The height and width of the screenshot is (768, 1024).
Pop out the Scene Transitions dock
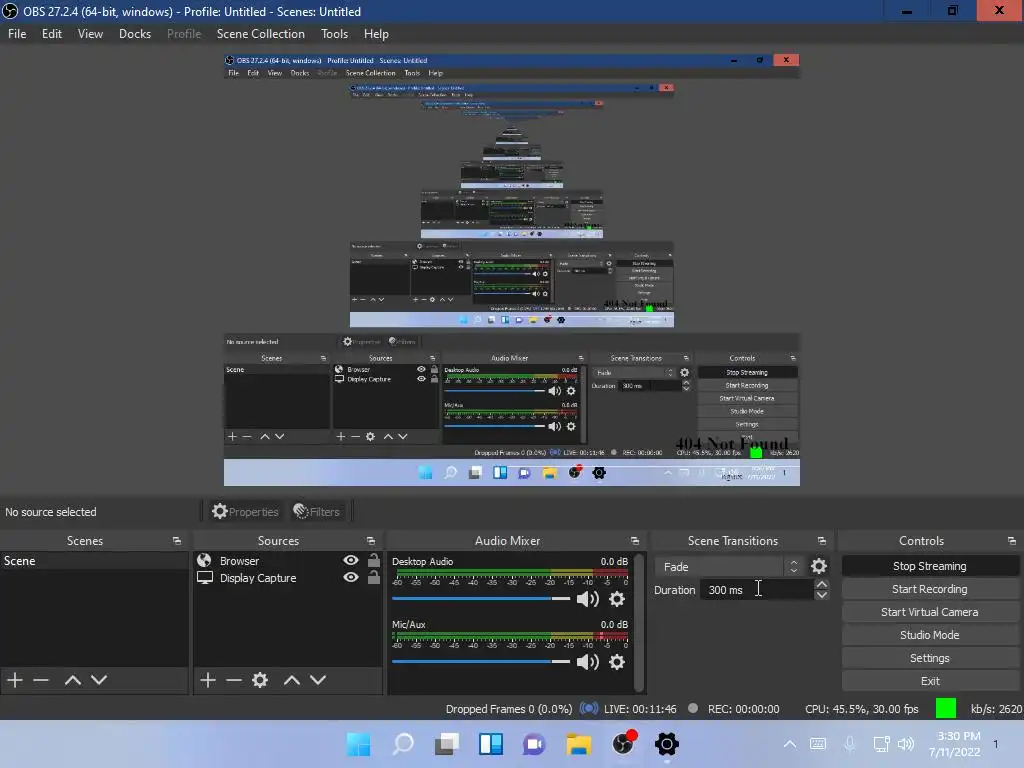coord(822,541)
